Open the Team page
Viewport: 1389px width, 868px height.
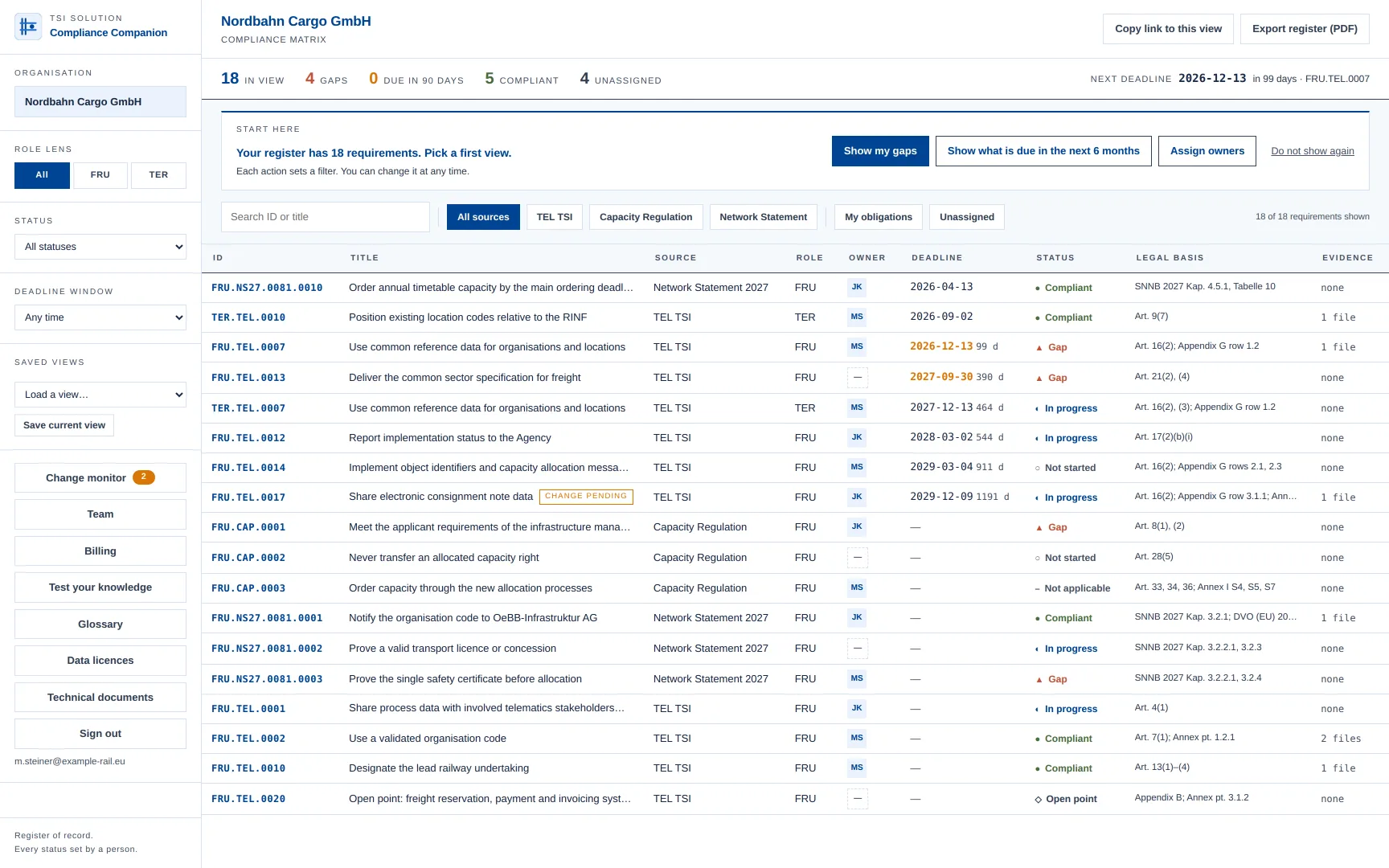[100, 514]
